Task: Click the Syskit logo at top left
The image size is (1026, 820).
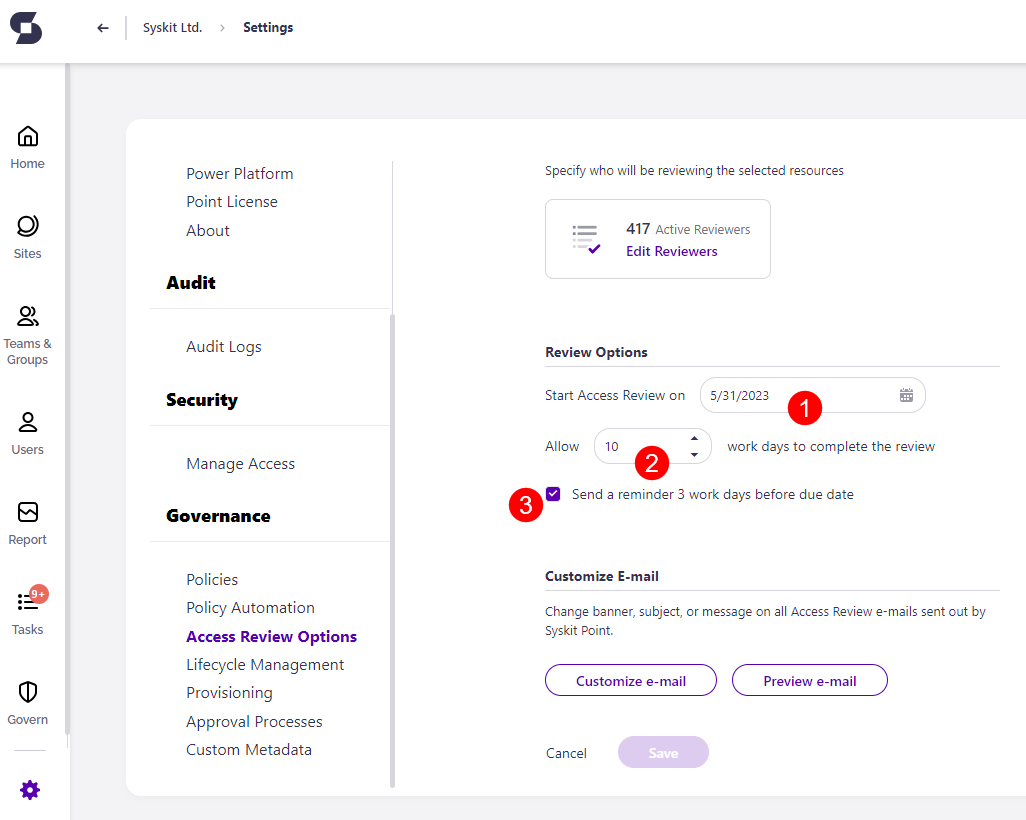Action: [x=26, y=28]
